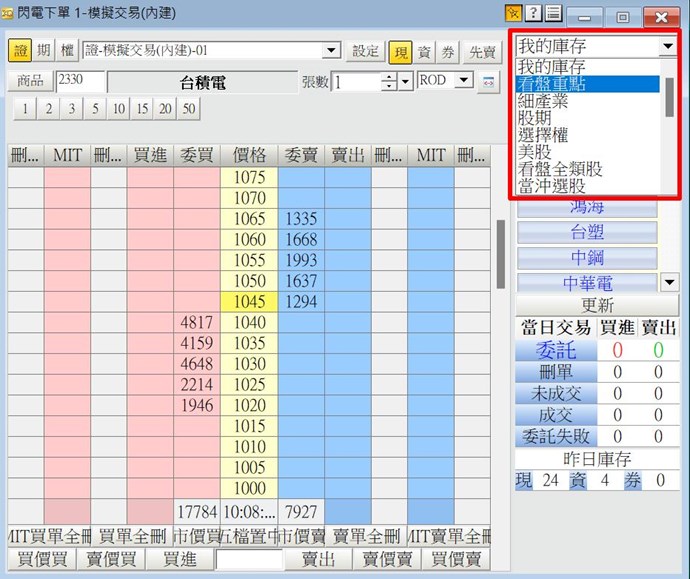Collapse the 我的庫存 watchlist dropdown
The height and width of the screenshot is (579, 690).
coord(667,47)
